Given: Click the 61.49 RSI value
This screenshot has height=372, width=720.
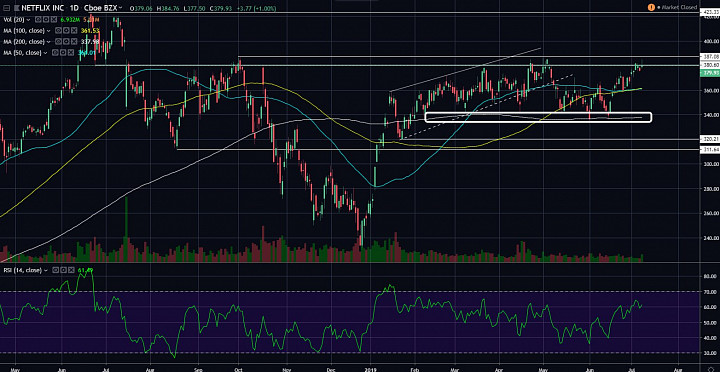Looking at the screenshot, I should [x=85, y=270].
